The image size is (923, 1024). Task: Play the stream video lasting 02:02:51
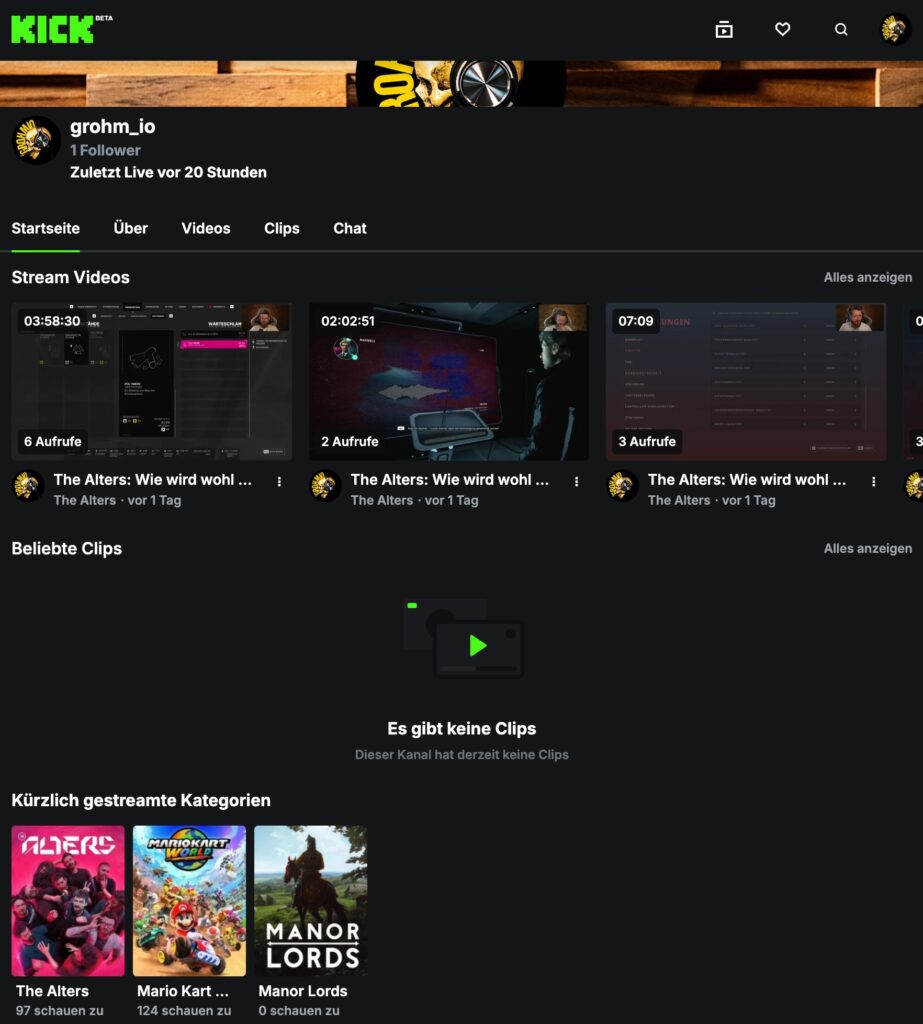449,381
